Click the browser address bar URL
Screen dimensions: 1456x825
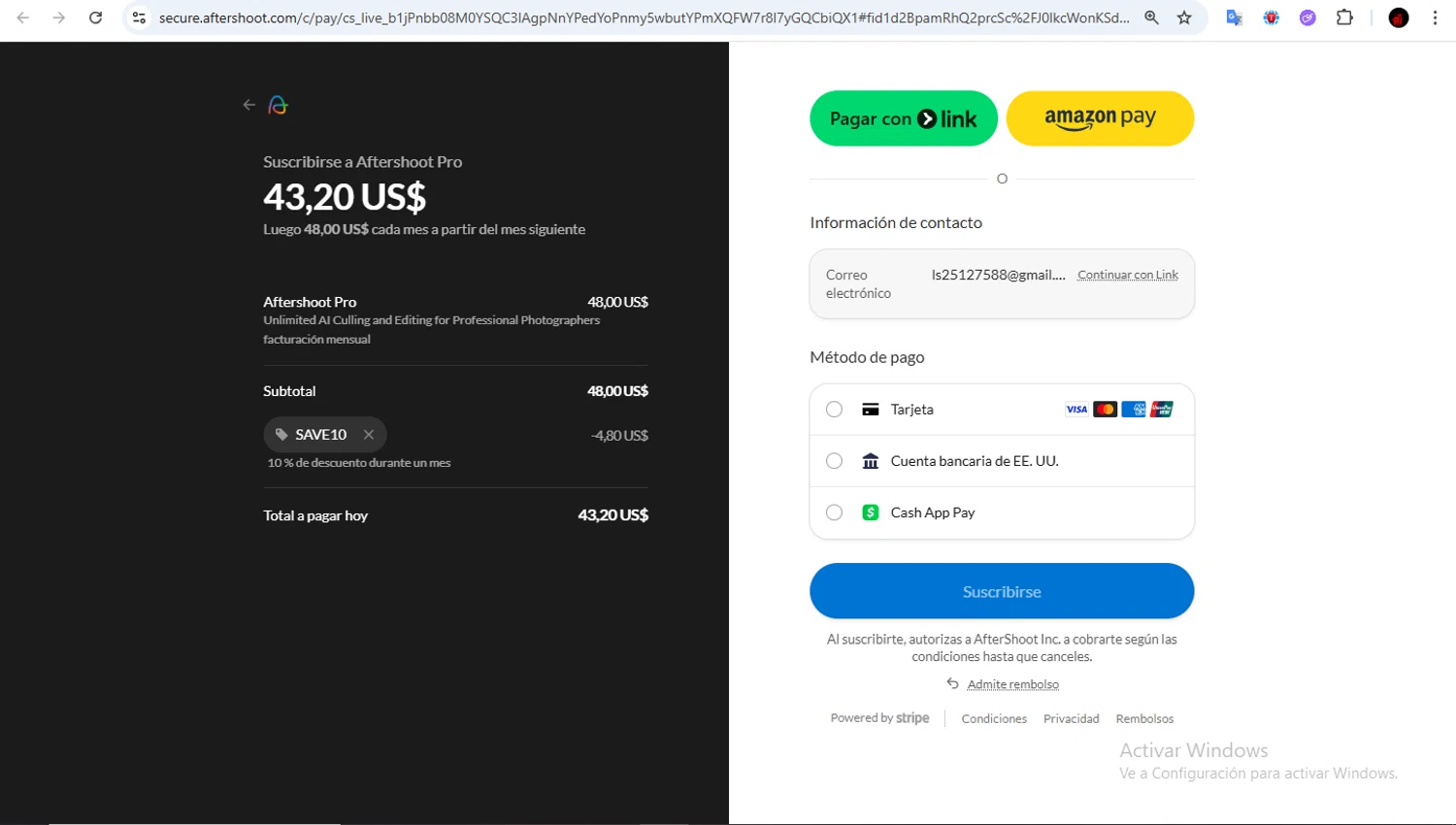[644, 17]
